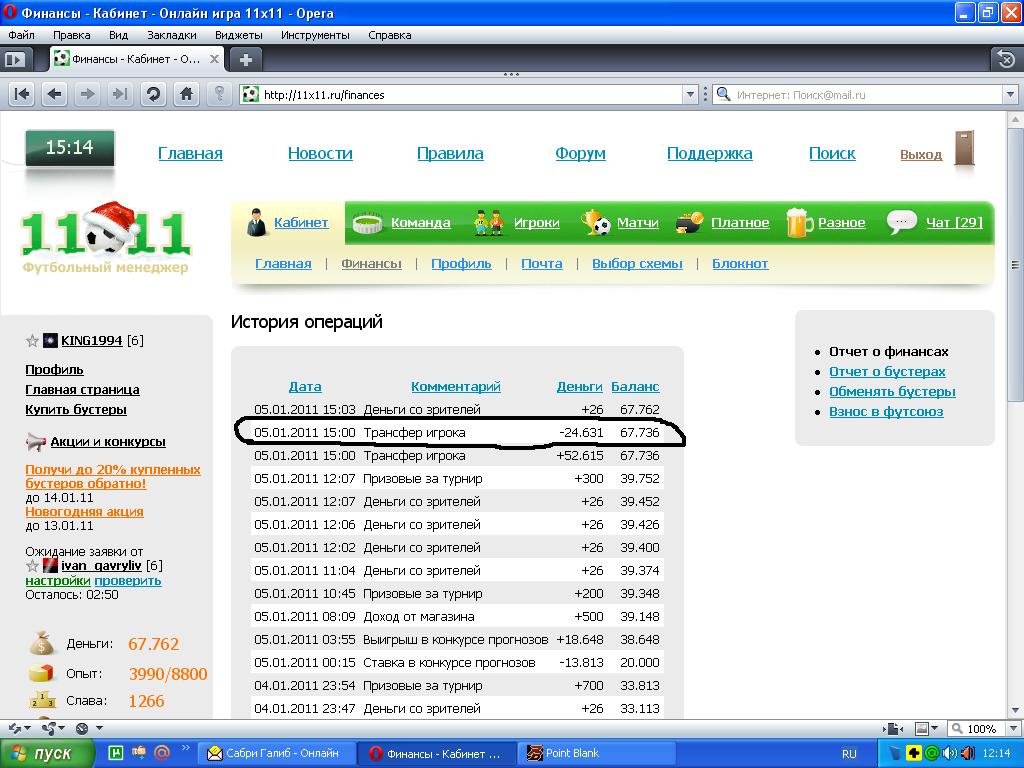The width and height of the screenshot is (1024, 768).
Task: Open the Команда navigation tab
Action: (x=420, y=223)
